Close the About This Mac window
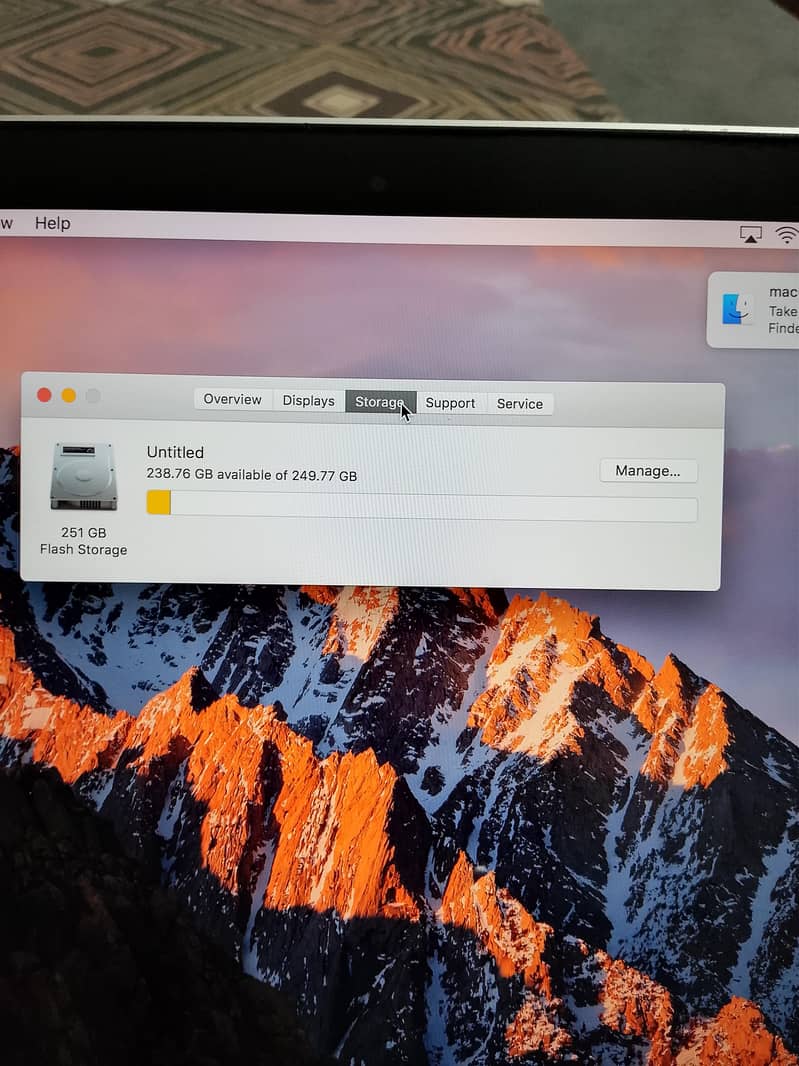 (44, 395)
